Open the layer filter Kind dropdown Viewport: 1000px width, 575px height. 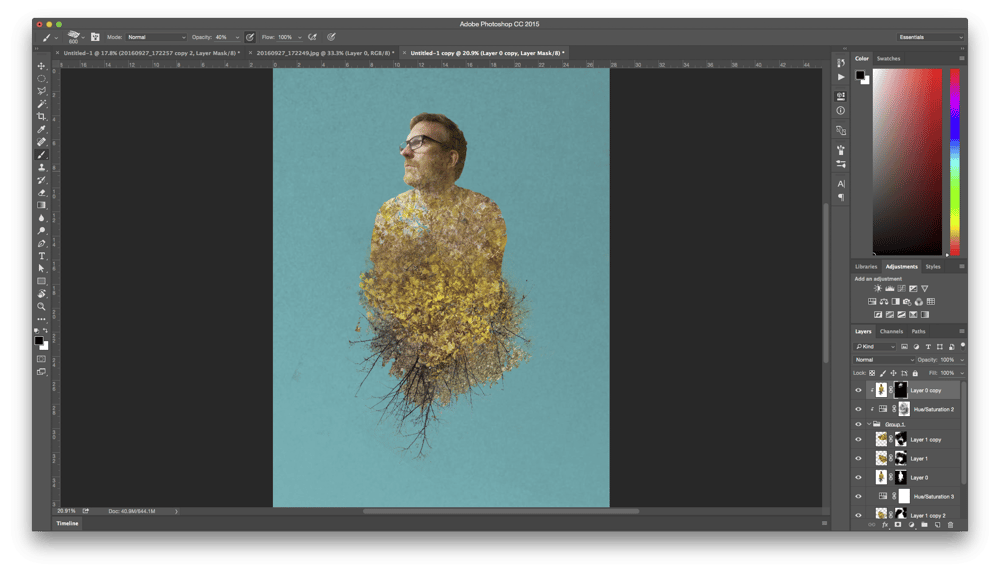[875, 347]
